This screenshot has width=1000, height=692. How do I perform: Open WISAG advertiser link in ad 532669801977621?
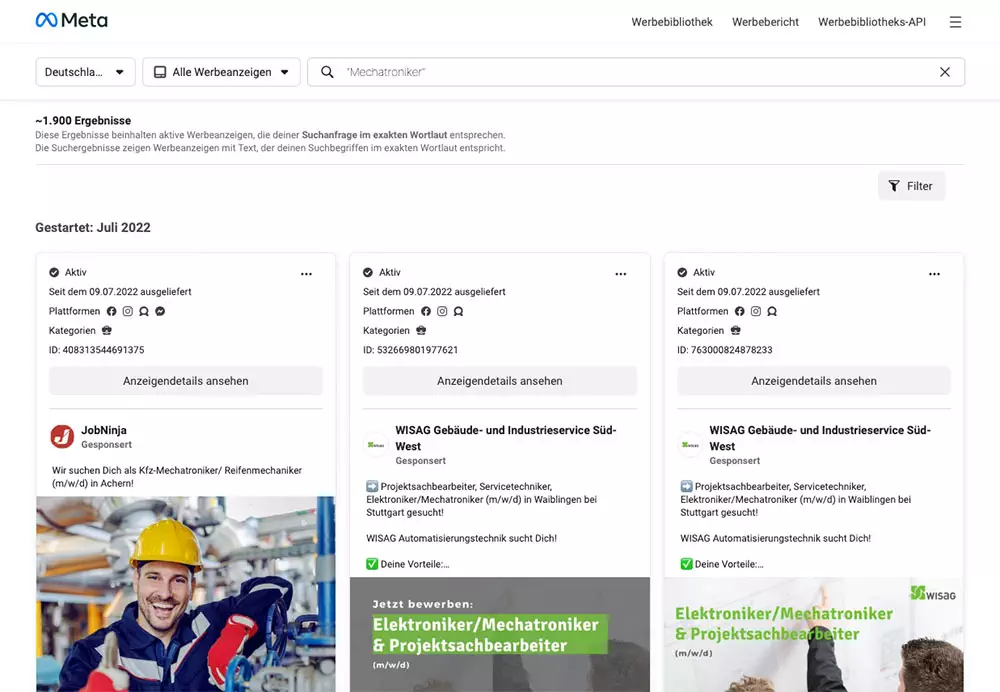click(x=506, y=438)
